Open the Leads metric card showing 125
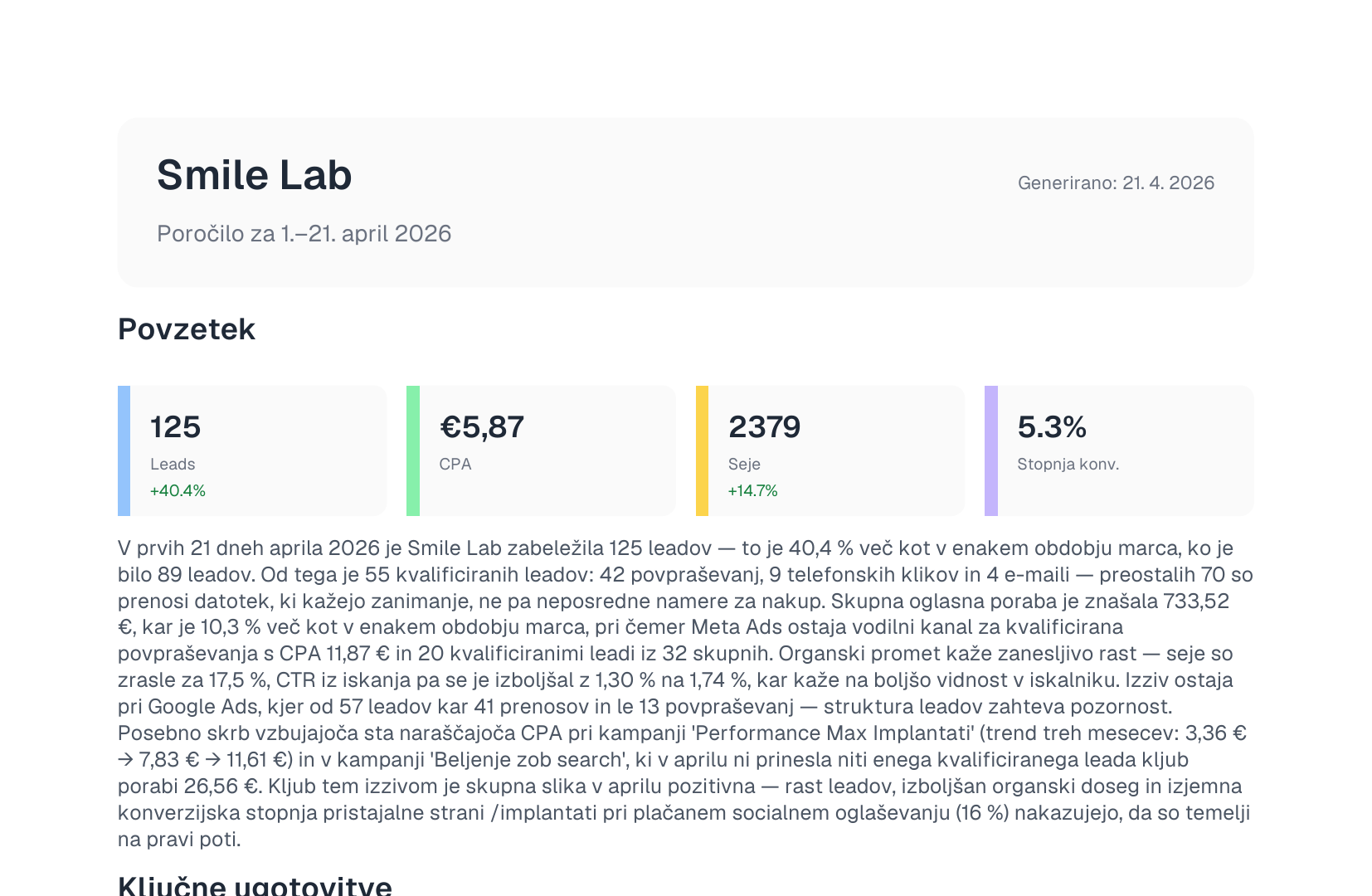This screenshot has height=896, width=1372. click(x=252, y=450)
